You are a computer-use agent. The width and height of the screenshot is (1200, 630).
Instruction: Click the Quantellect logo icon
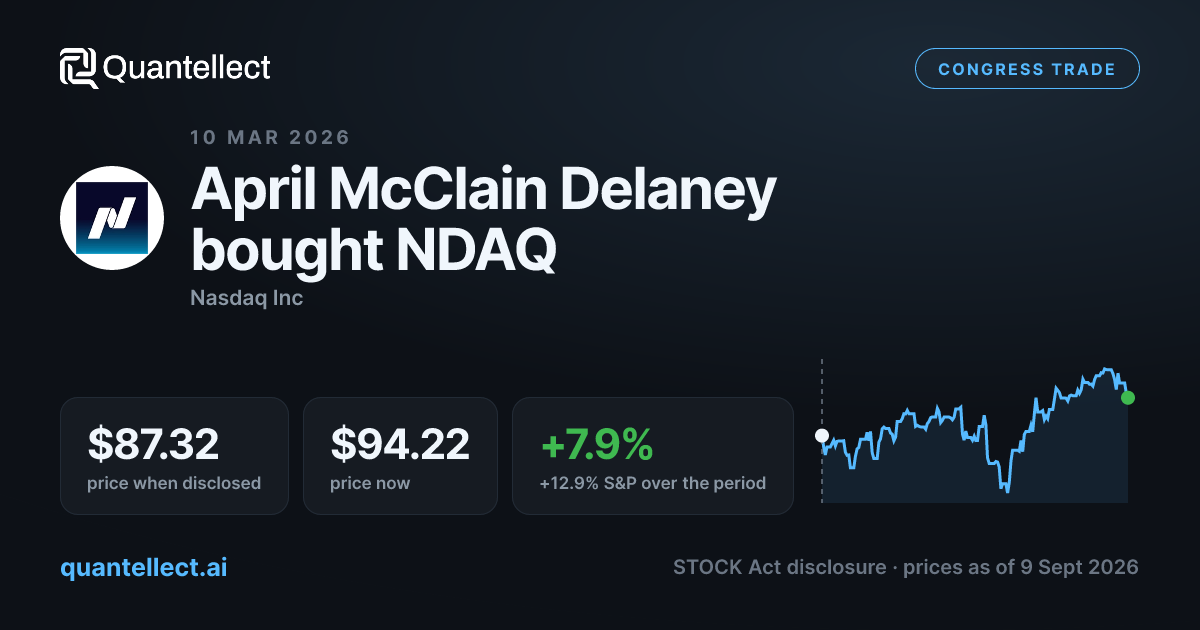tap(79, 68)
